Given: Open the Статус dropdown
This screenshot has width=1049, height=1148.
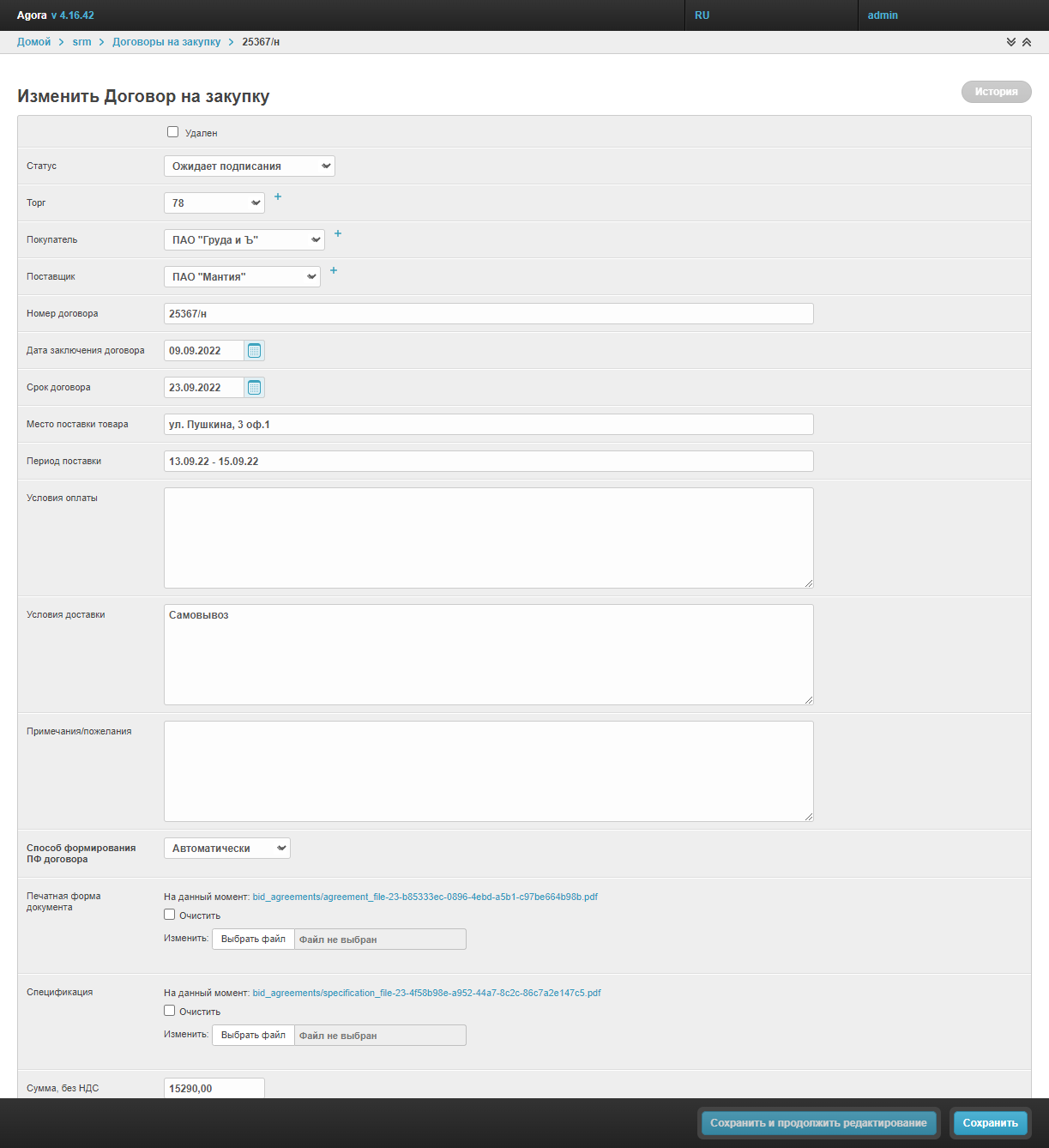Looking at the screenshot, I should [x=249, y=166].
